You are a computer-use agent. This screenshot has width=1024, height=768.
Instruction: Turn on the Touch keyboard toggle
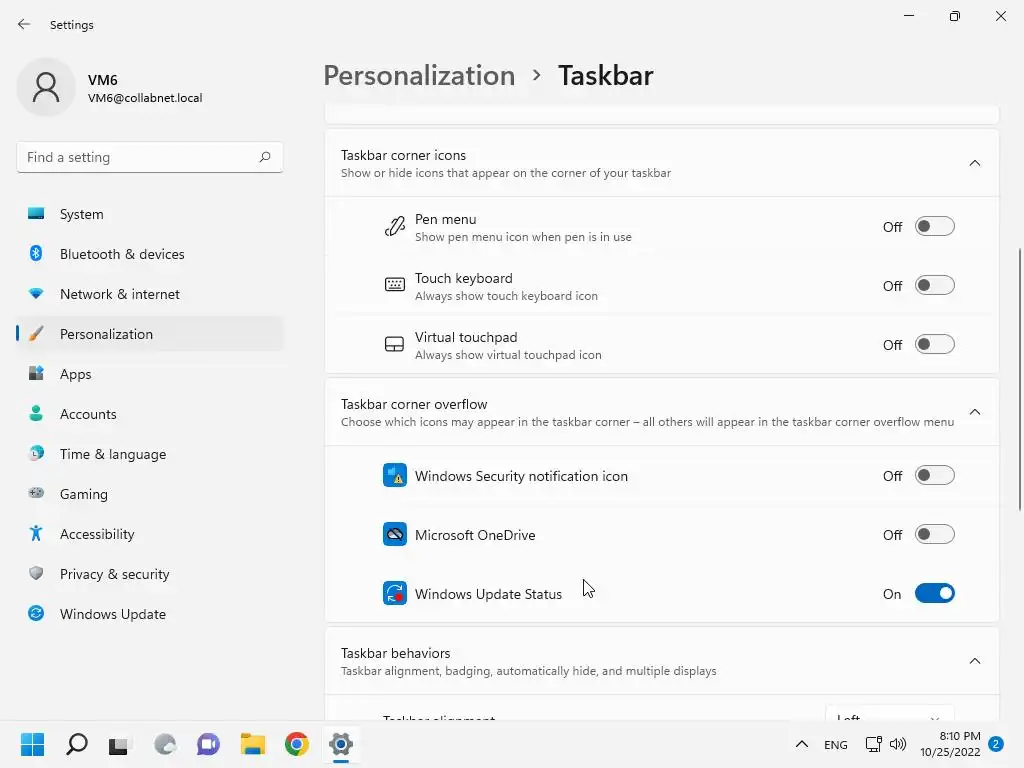[x=935, y=285]
